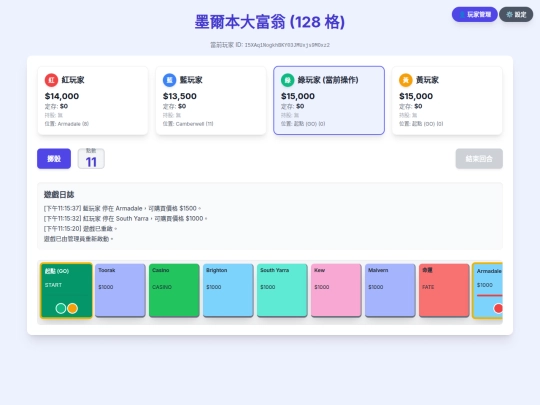
Task: Click the green token on start tile
Action: pos(61,308)
